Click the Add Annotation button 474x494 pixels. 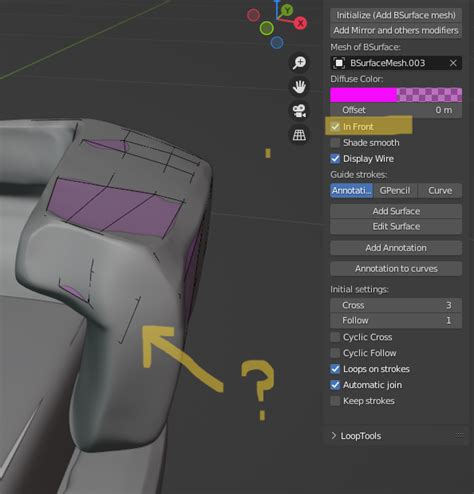click(x=396, y=248)
